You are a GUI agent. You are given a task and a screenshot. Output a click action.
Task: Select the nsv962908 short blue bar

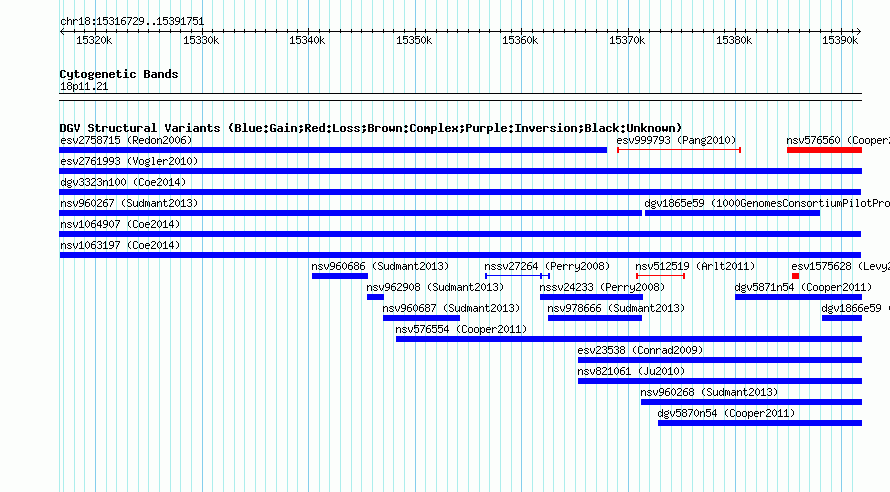[375, 297]
